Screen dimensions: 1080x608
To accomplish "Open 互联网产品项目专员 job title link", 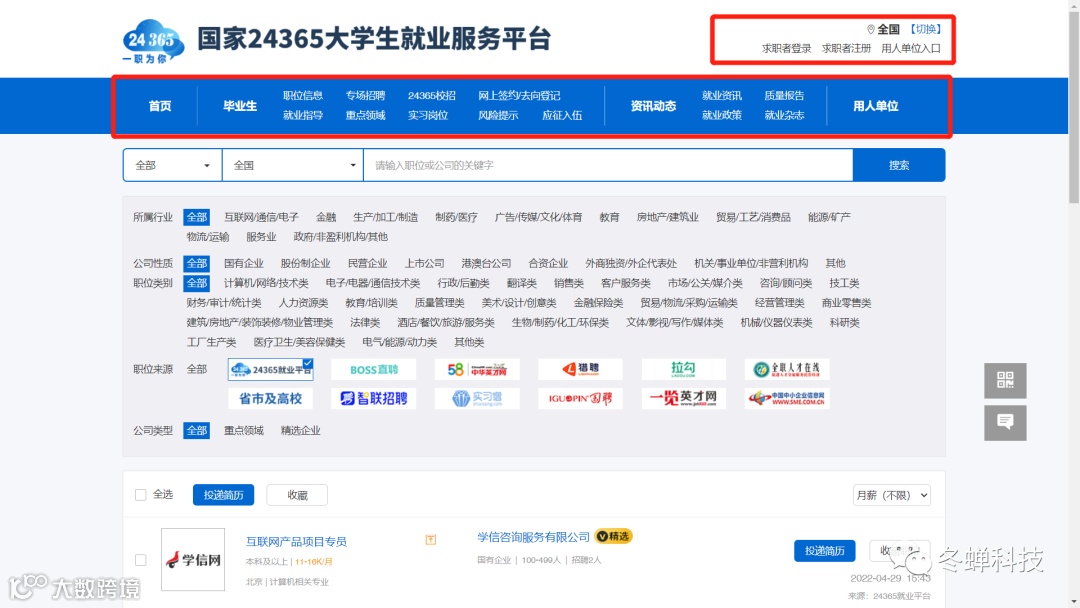I will point(296,542).
